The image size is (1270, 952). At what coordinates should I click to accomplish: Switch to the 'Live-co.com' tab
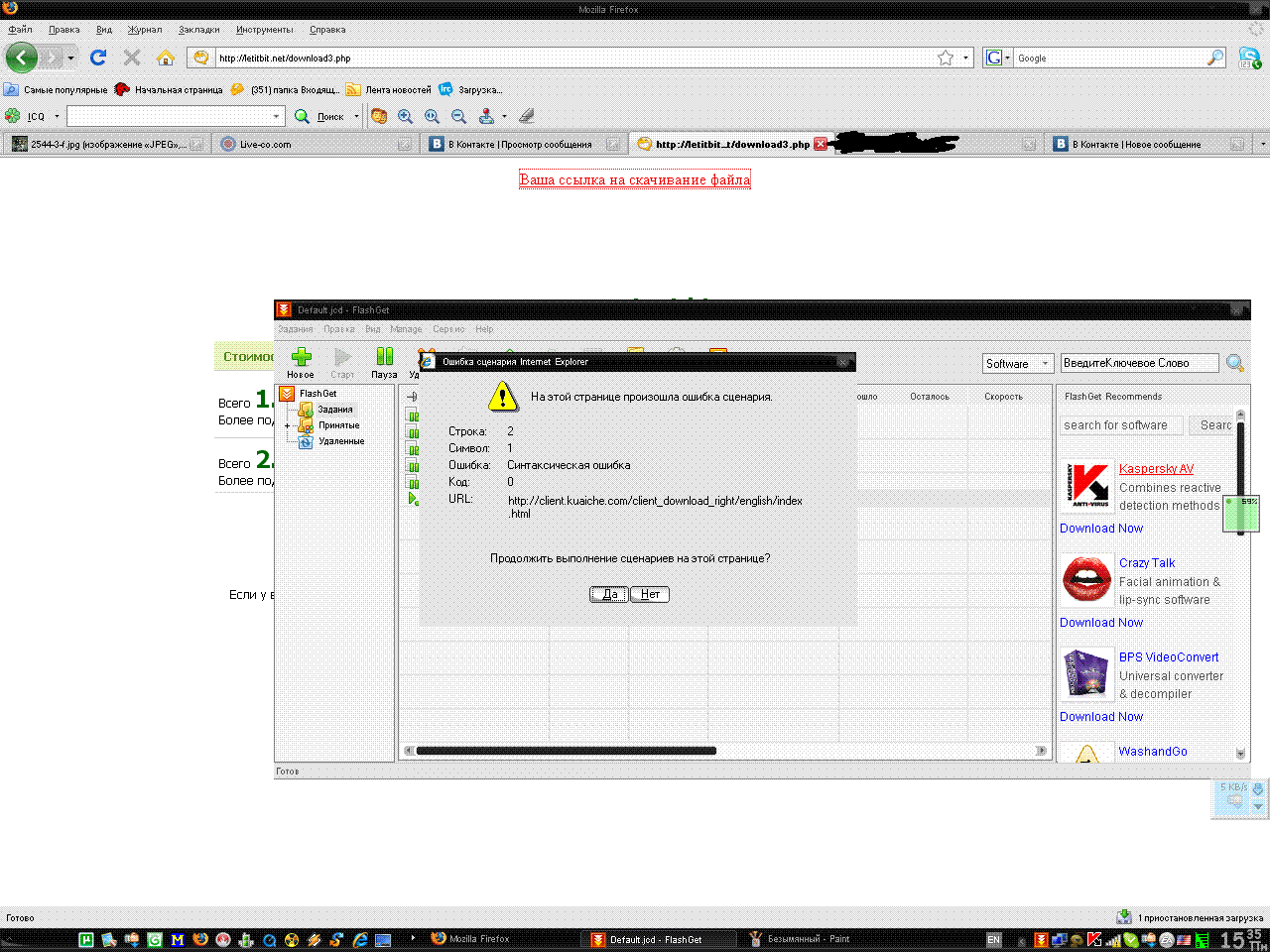(x=265, y=144)
